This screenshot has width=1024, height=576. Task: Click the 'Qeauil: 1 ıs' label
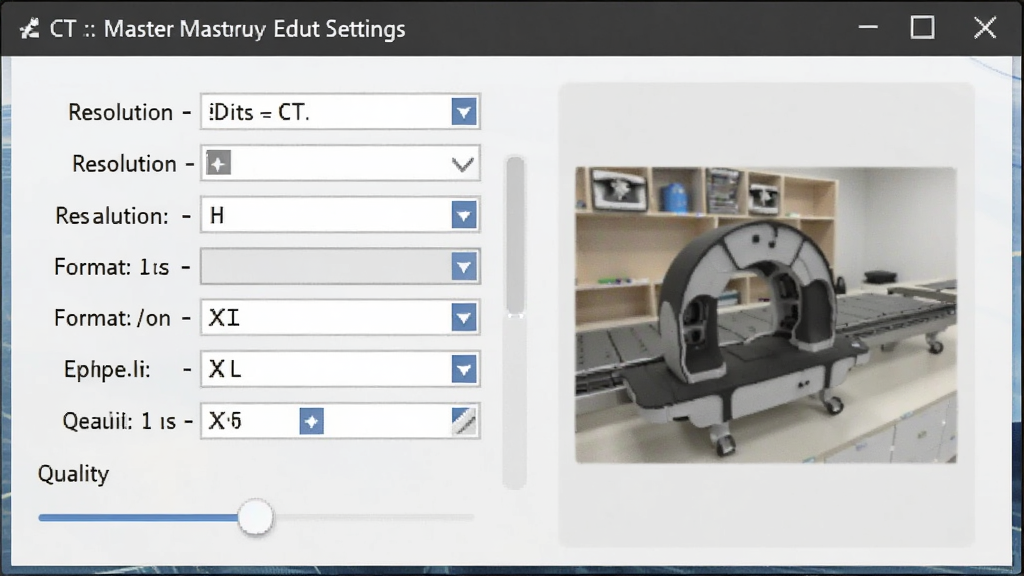coord(119,421)
